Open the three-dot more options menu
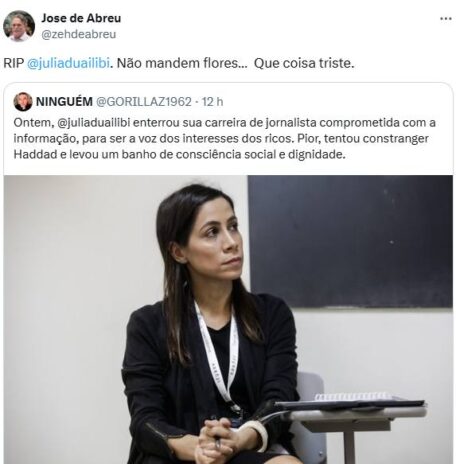The height and width of the screenshot is (464, 456). click(x=446, y=19)
